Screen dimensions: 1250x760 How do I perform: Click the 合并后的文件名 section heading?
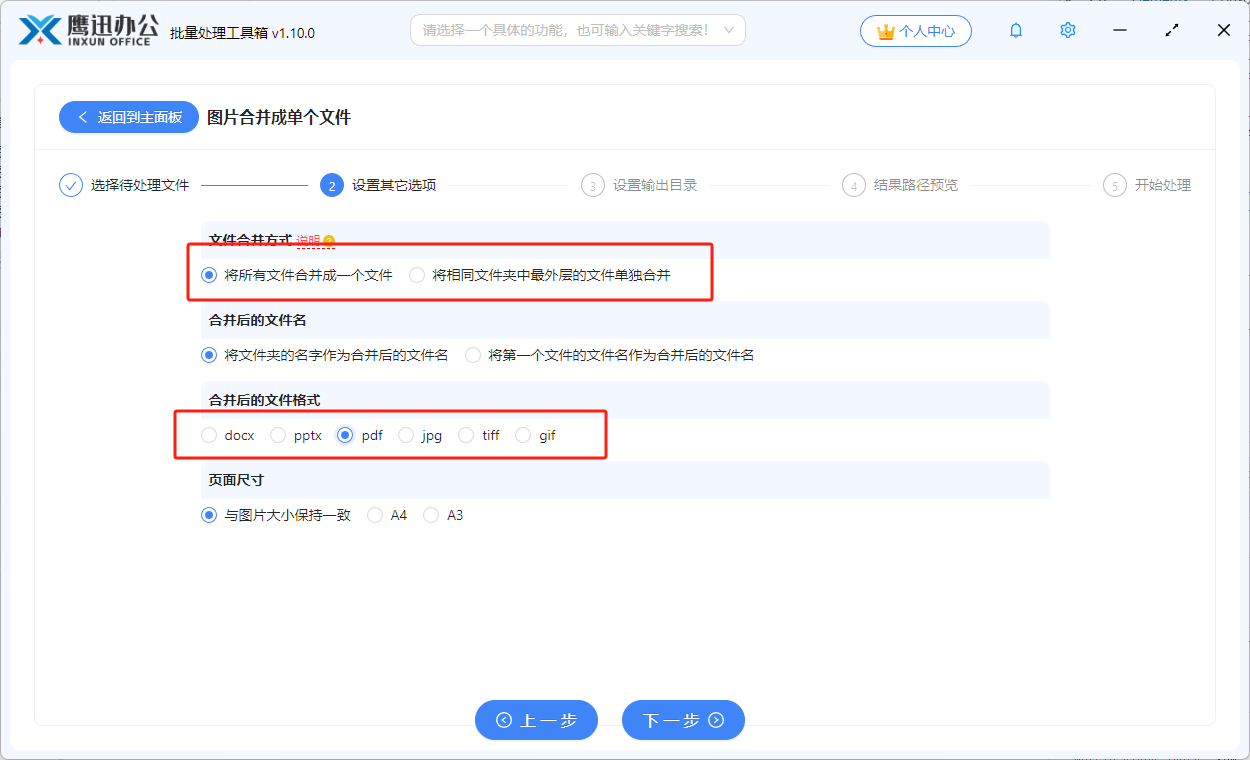pos(257,320)
